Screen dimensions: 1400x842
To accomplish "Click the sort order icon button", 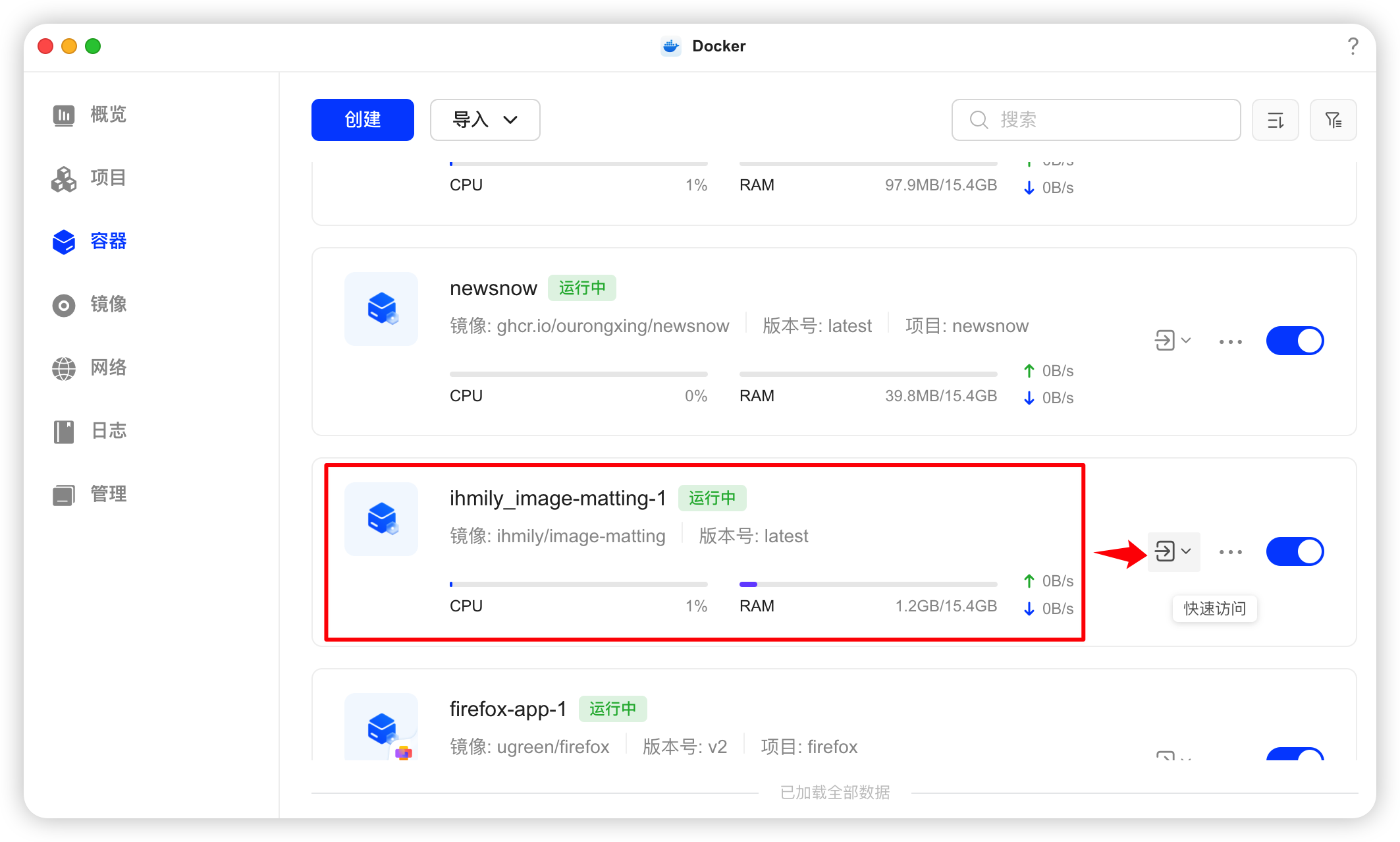I will click(1275, 120).
